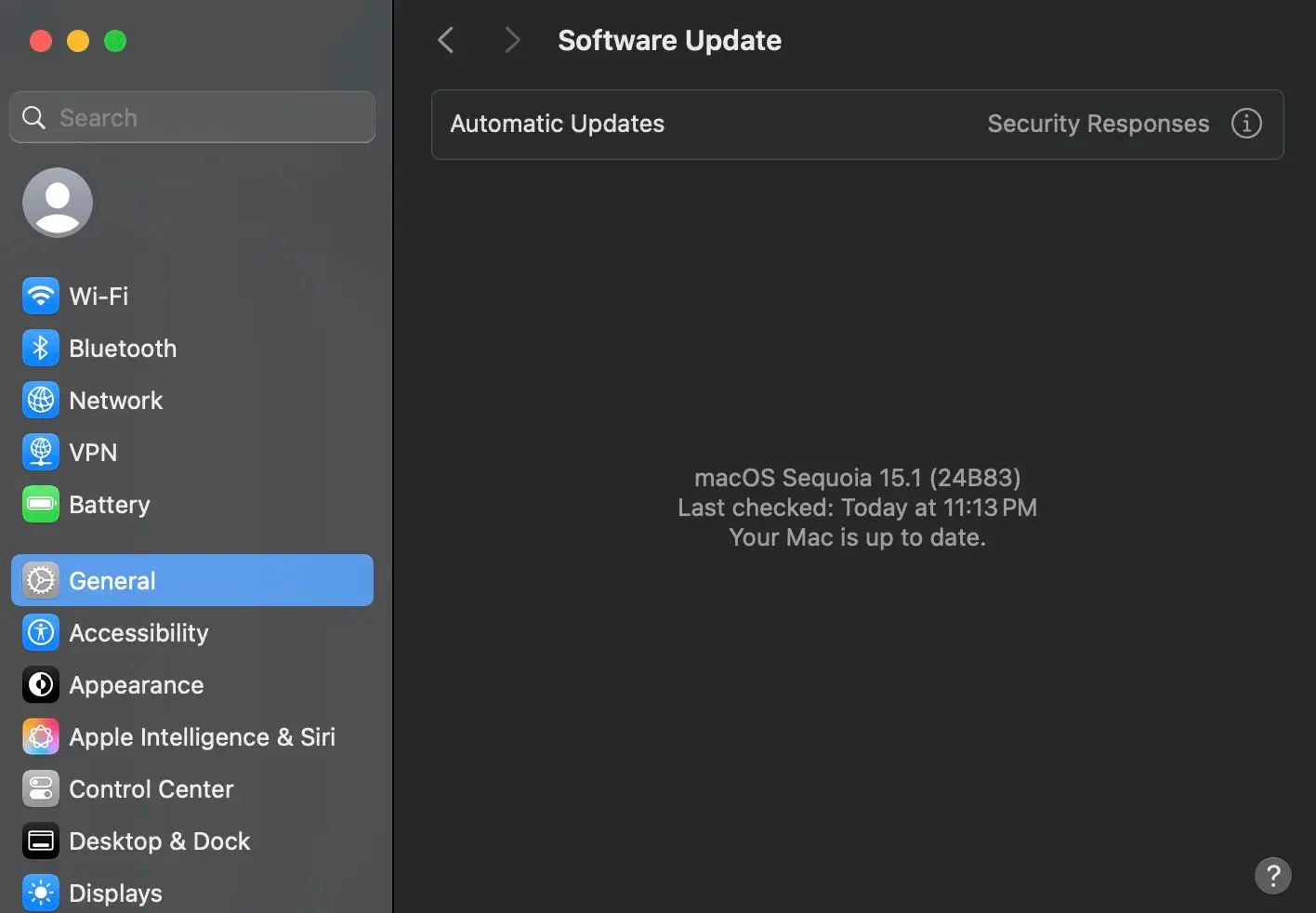Click the help question mark button
The width and height of the screenshot is (1316, 913).
point(1272,875)
